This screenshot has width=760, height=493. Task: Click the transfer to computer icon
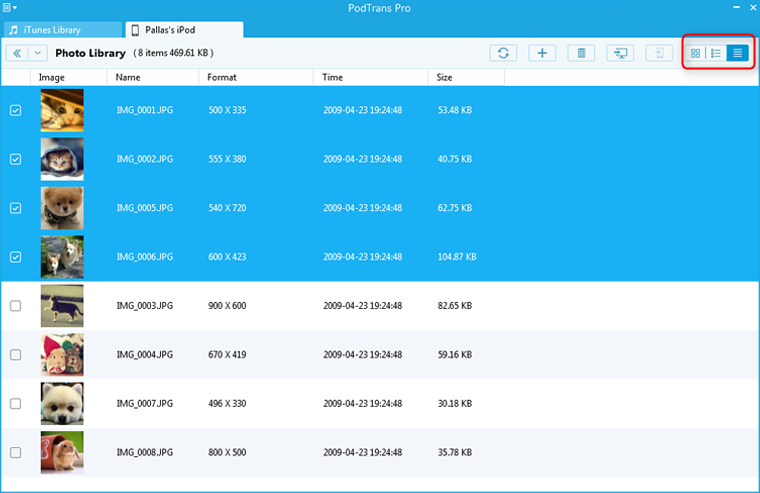click(620, 53)
